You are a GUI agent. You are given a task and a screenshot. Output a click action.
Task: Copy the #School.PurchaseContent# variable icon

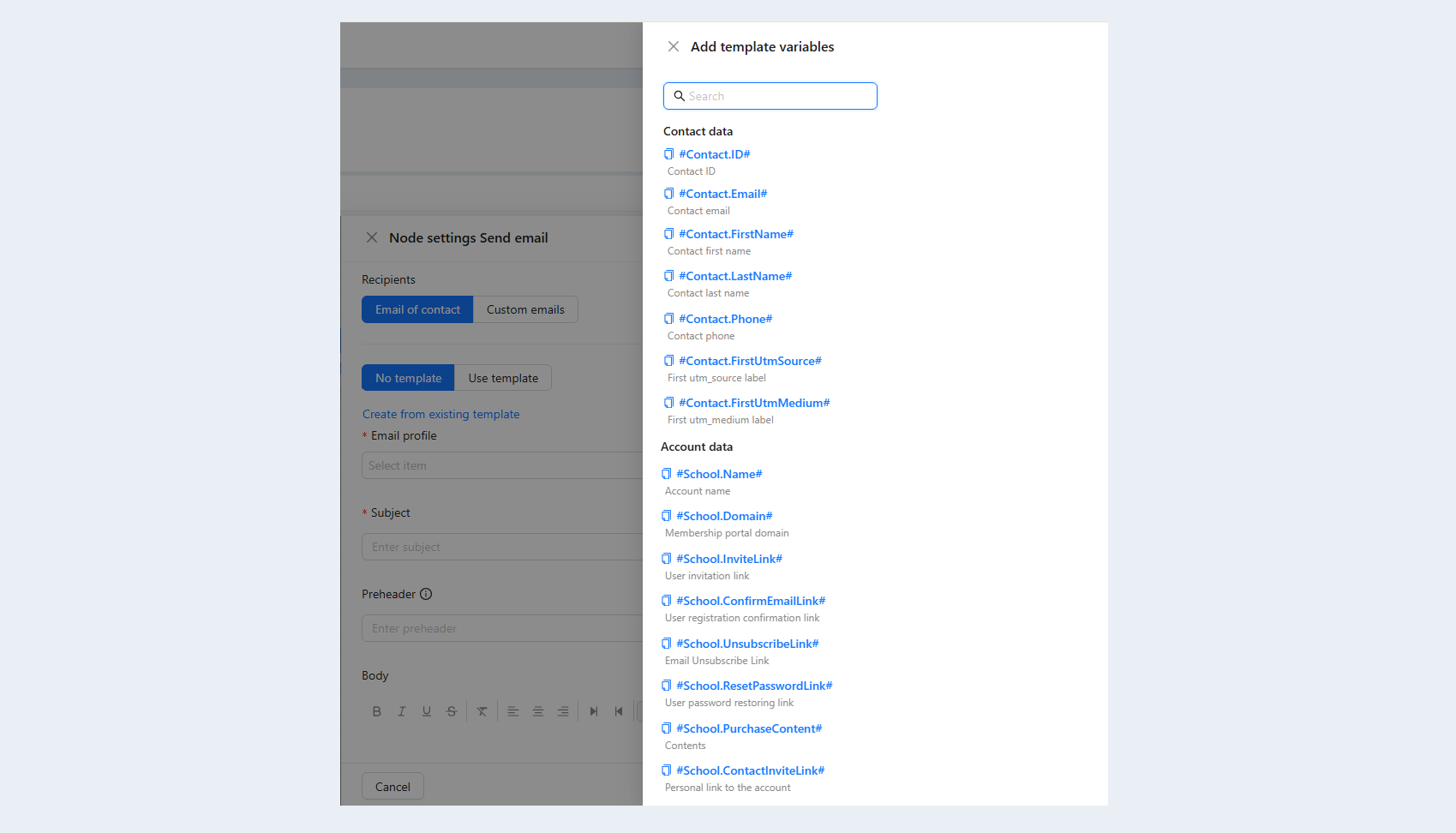pyautogui.click(x=666, y=728)
